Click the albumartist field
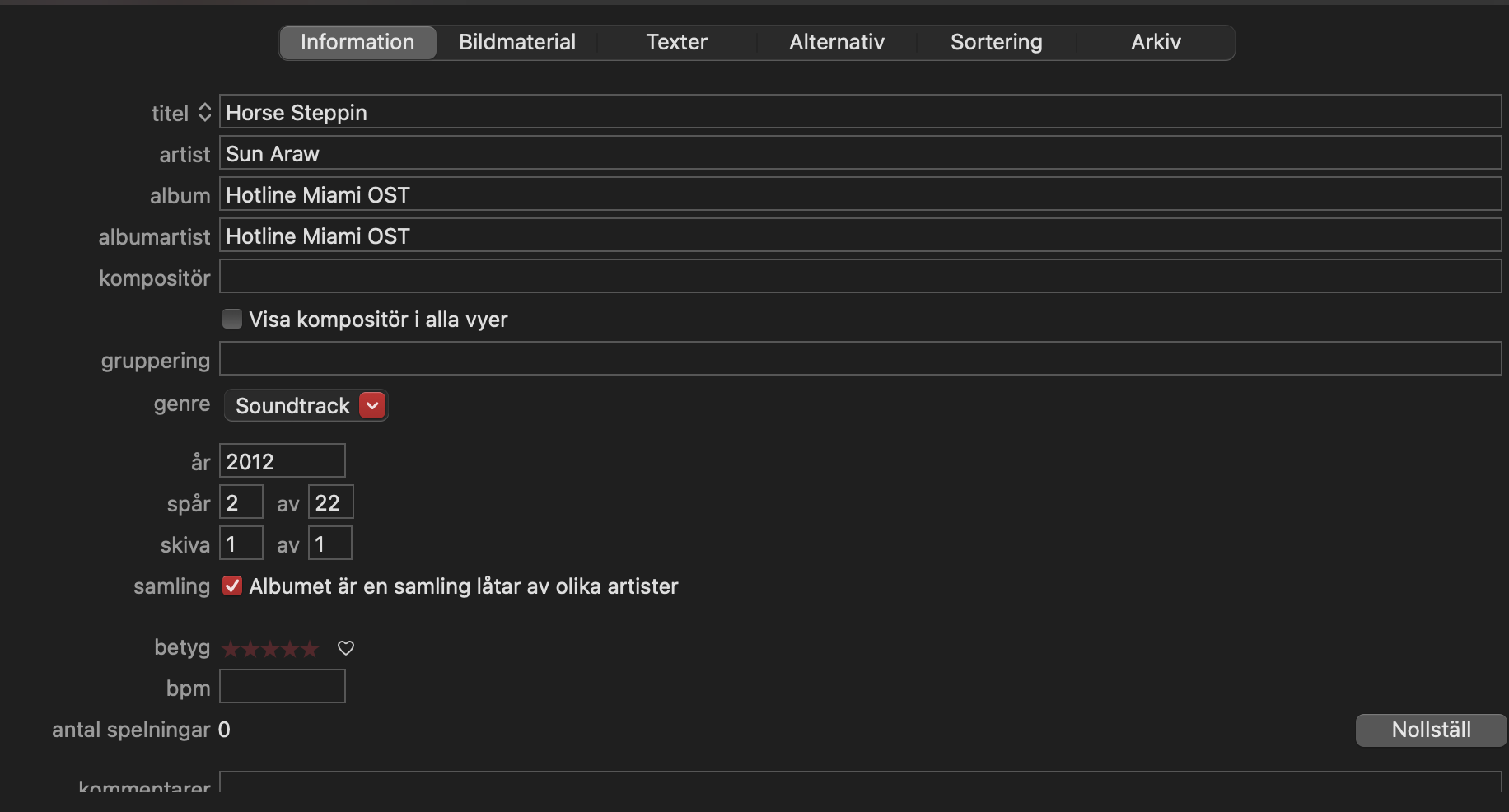 pos(859,236)
